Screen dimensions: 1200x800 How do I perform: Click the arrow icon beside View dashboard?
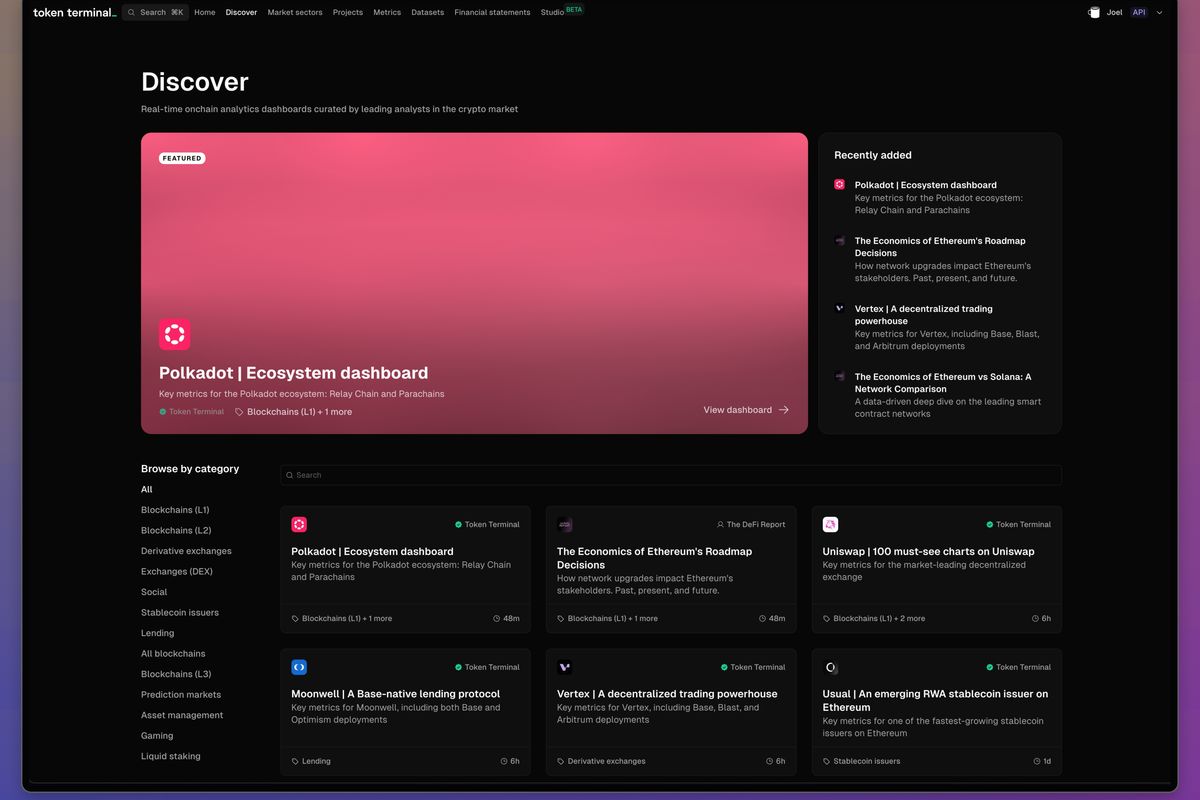click(784, 410)
